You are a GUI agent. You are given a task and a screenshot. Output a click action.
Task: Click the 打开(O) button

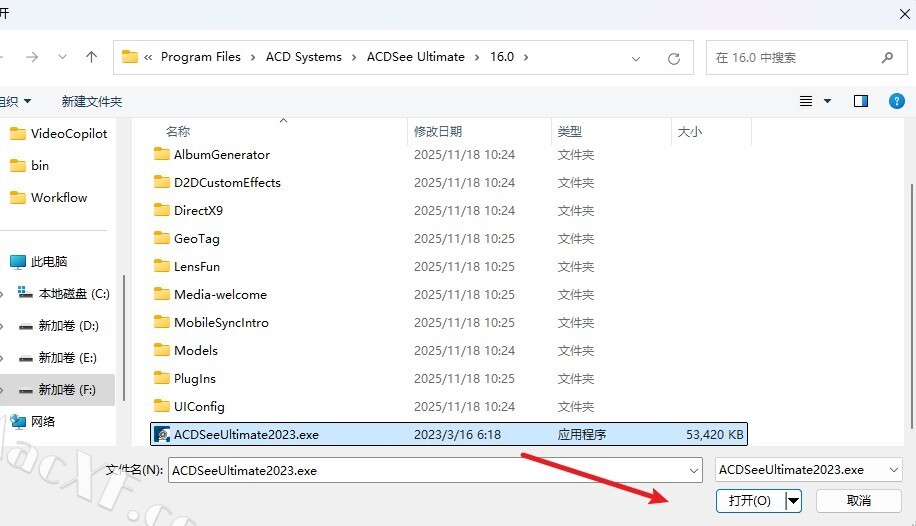pos(750,500)
